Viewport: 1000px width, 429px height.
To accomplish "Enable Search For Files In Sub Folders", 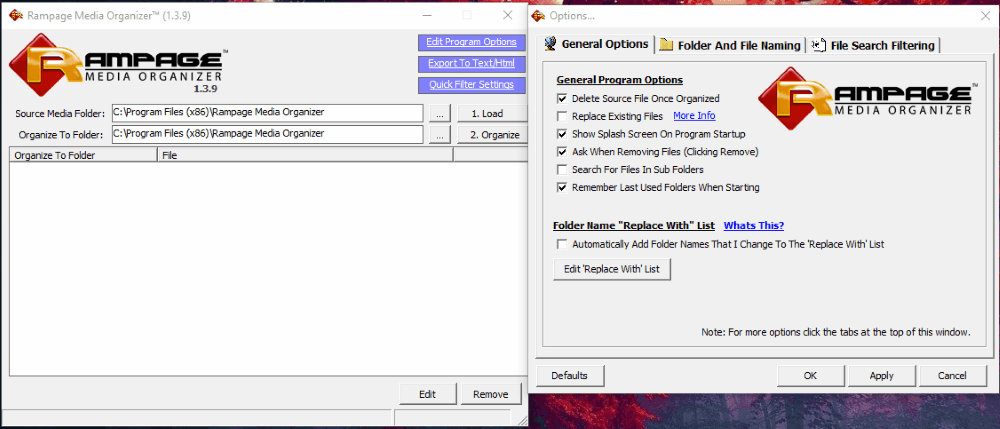I will click(562, 170).
